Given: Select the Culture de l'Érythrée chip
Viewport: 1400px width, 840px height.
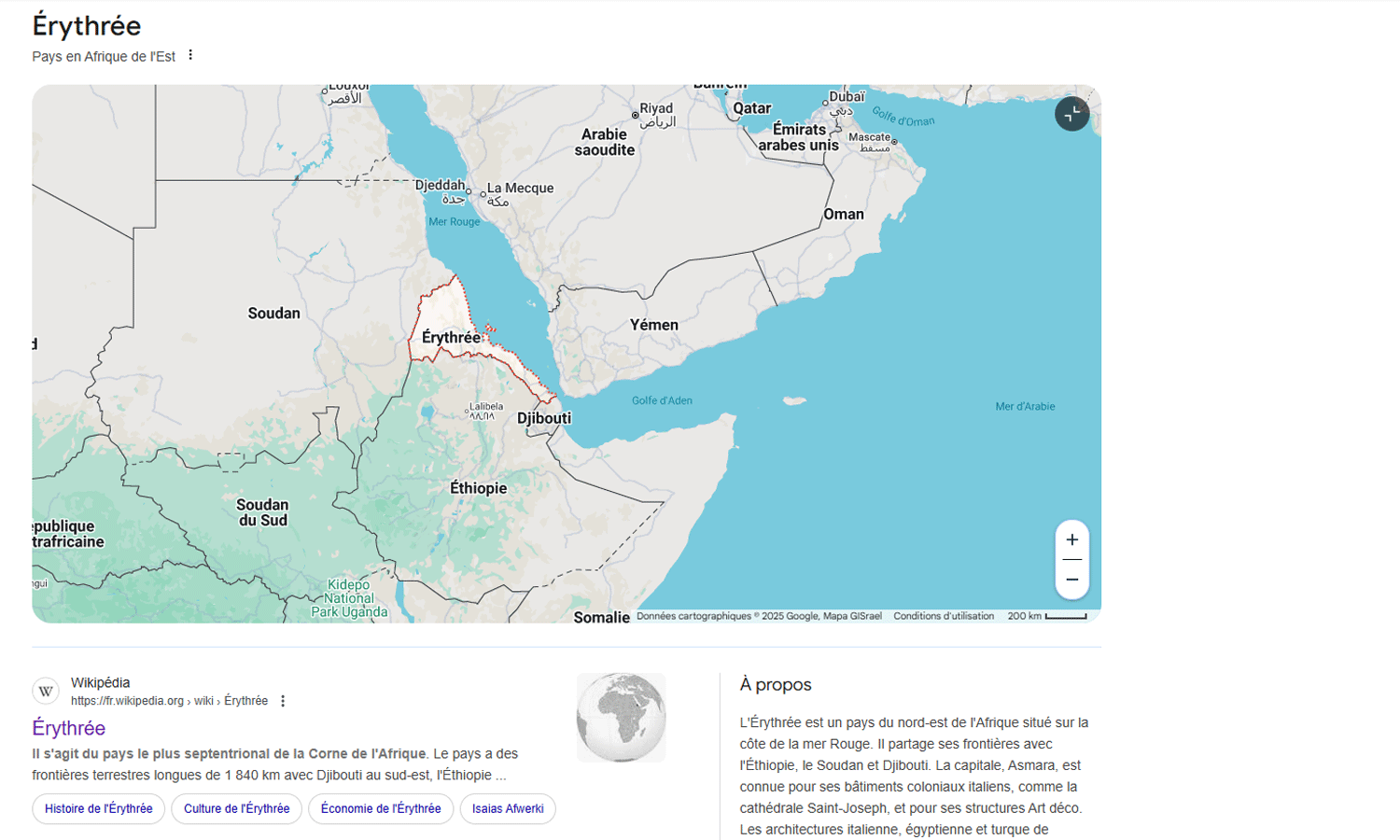Looking at the screenshot, I should coord(236,809).
